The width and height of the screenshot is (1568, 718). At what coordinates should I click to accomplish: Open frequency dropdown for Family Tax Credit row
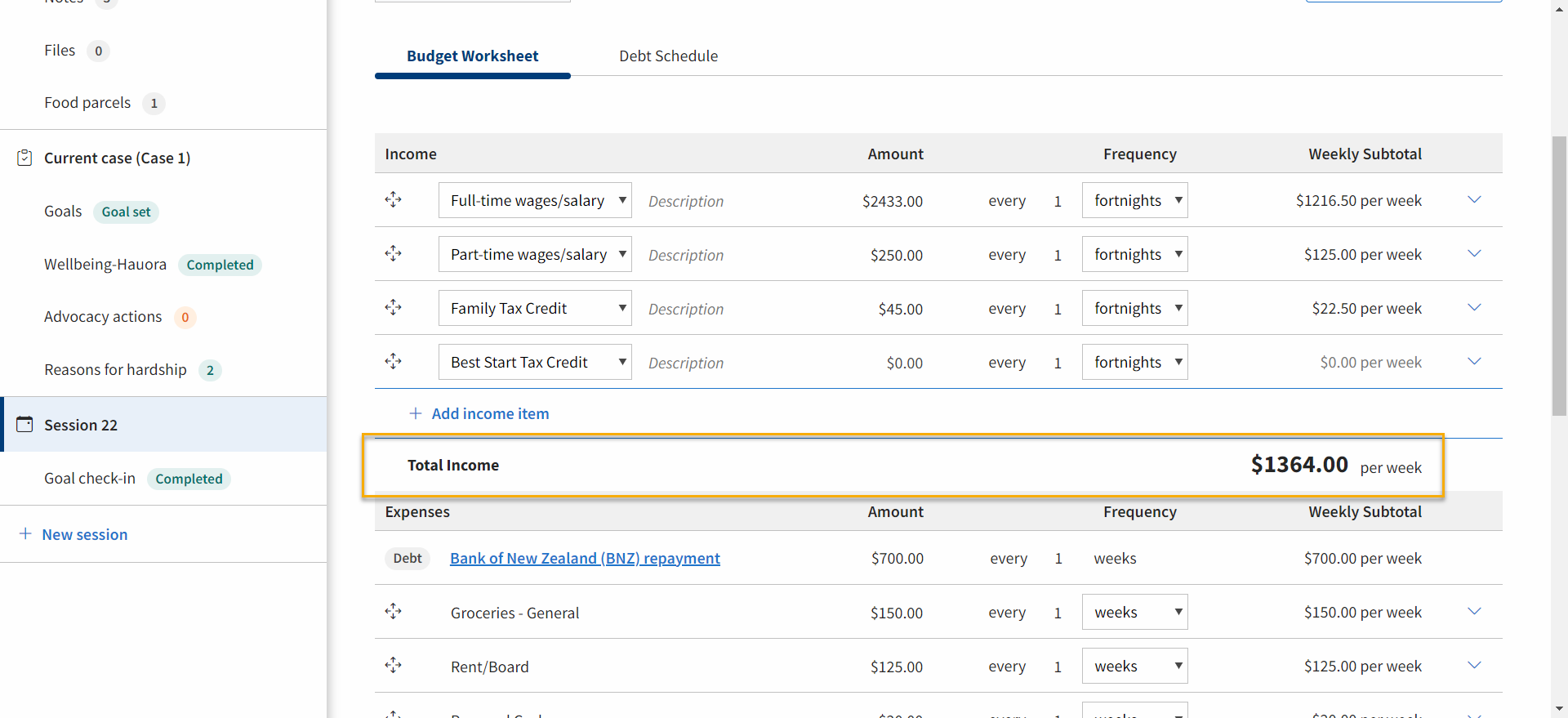click(x=1135, y=308)
